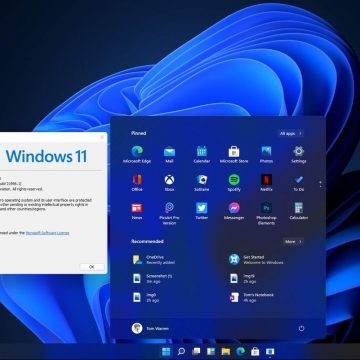Start the Solitaire game
This screenshot has height=360, width=360.
(x=202, y=183)
